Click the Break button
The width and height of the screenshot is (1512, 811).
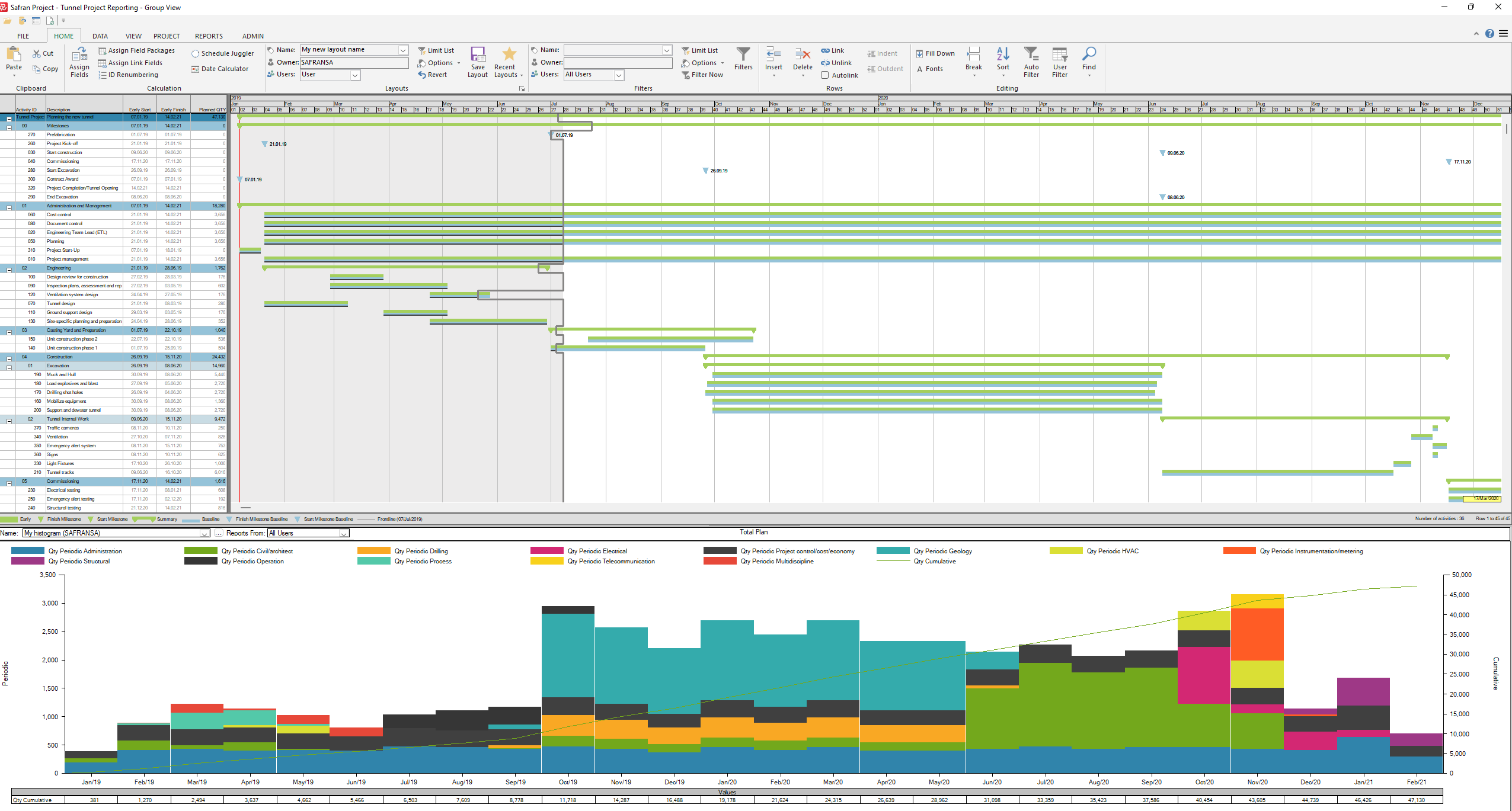point(974,62)
